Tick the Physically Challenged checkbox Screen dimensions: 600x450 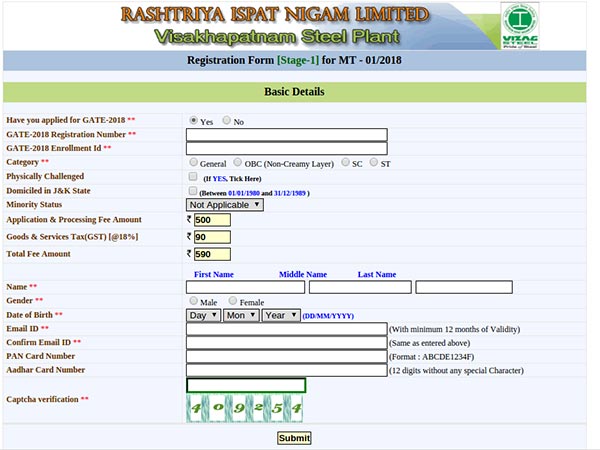pyautogui.click(x=193, y=176)
